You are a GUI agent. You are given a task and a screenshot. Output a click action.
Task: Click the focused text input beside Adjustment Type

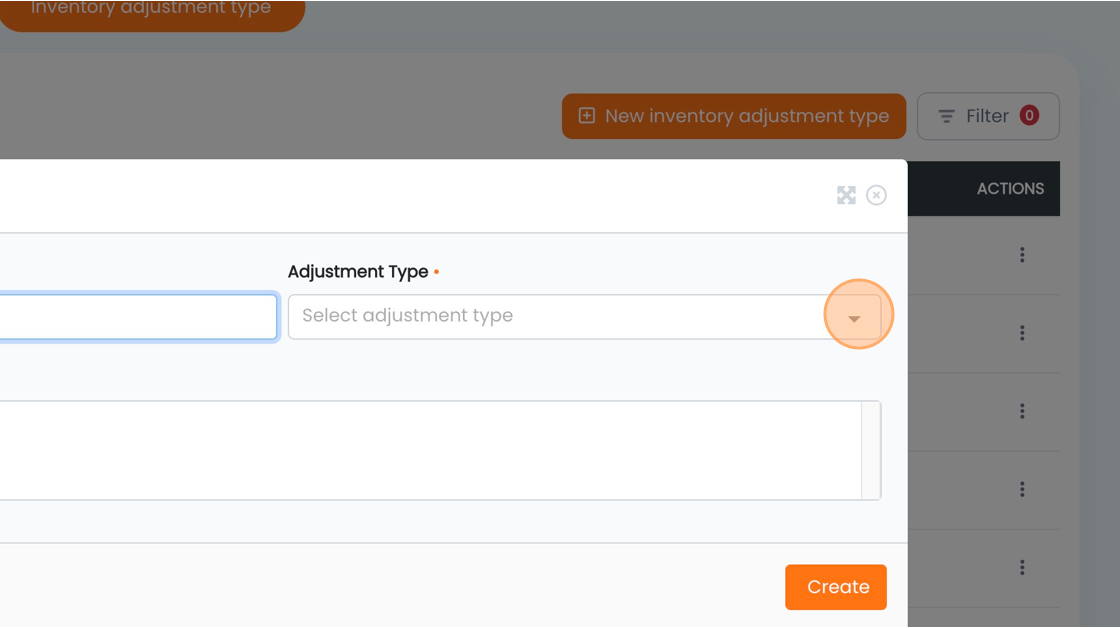click(x=138, y=317)
